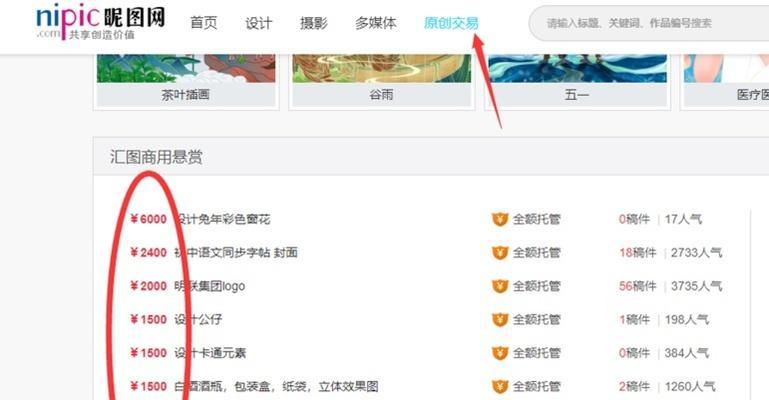Viewport: 769px width, 400px height.
Task: Open the 谷雨 illustration thumbnail
Action: (x=382, y=81)
